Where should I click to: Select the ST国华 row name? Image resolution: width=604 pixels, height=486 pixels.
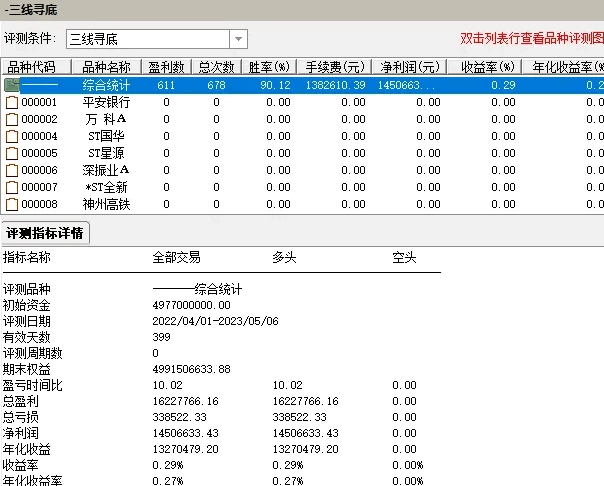(106, 136)
